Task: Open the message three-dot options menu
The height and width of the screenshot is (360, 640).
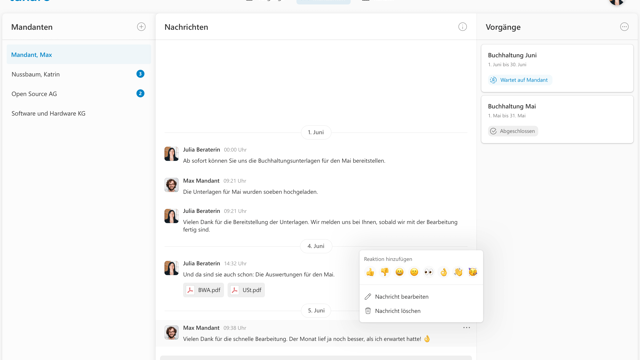Action: pyautogui.click(x=467, y=327)
